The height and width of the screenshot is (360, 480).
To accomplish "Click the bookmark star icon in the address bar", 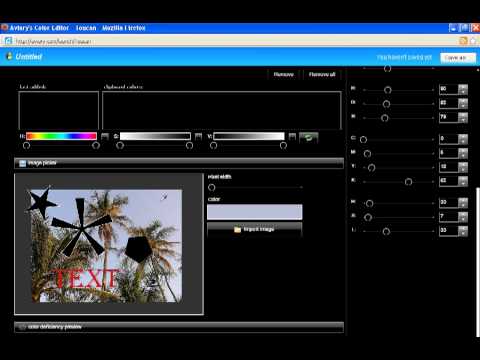I will click(x=473, y=41).
